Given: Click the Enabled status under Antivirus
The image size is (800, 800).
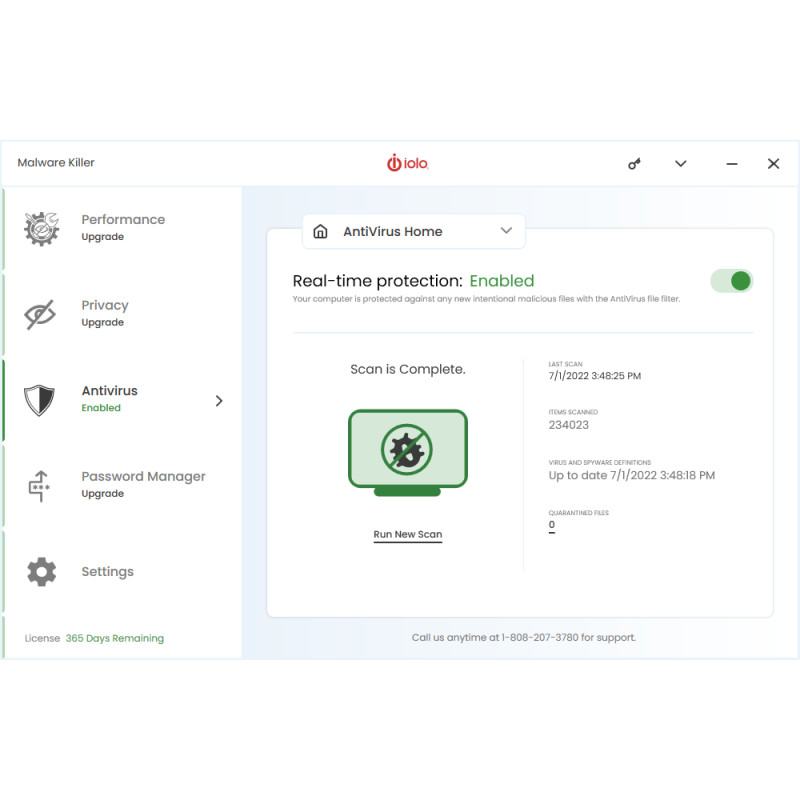Looking at the screenshot, I should click(101, 408).
